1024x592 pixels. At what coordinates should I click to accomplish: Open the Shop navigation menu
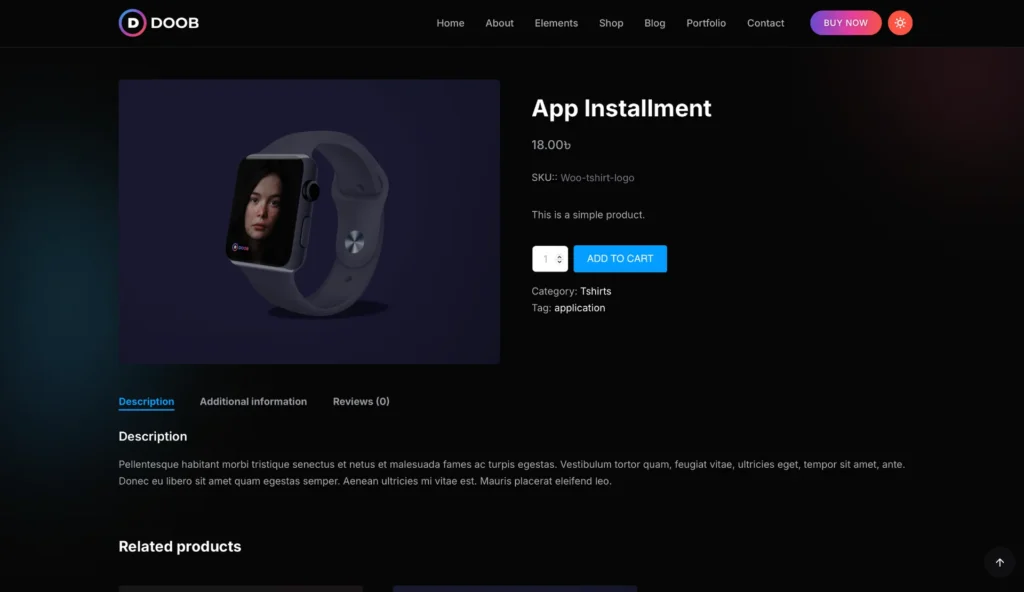611,23
